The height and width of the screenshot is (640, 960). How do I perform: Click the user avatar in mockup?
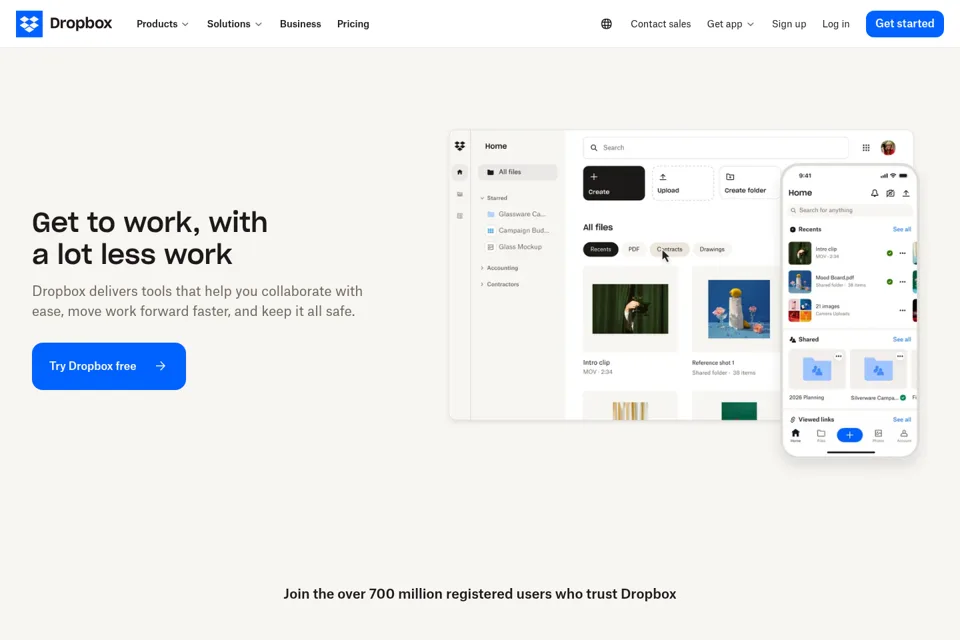pos(888,148)
